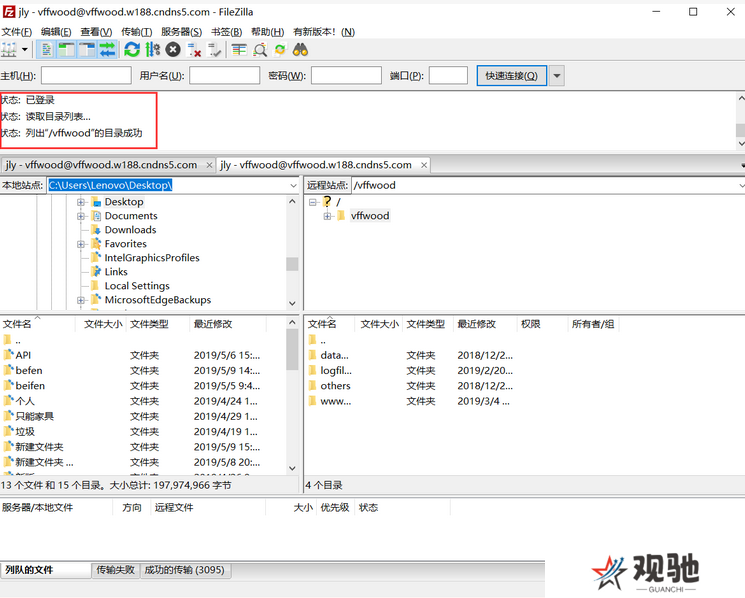Click the remote site path field /vffwood
Screen dimensions: 745x598
(x=546, y=185)
